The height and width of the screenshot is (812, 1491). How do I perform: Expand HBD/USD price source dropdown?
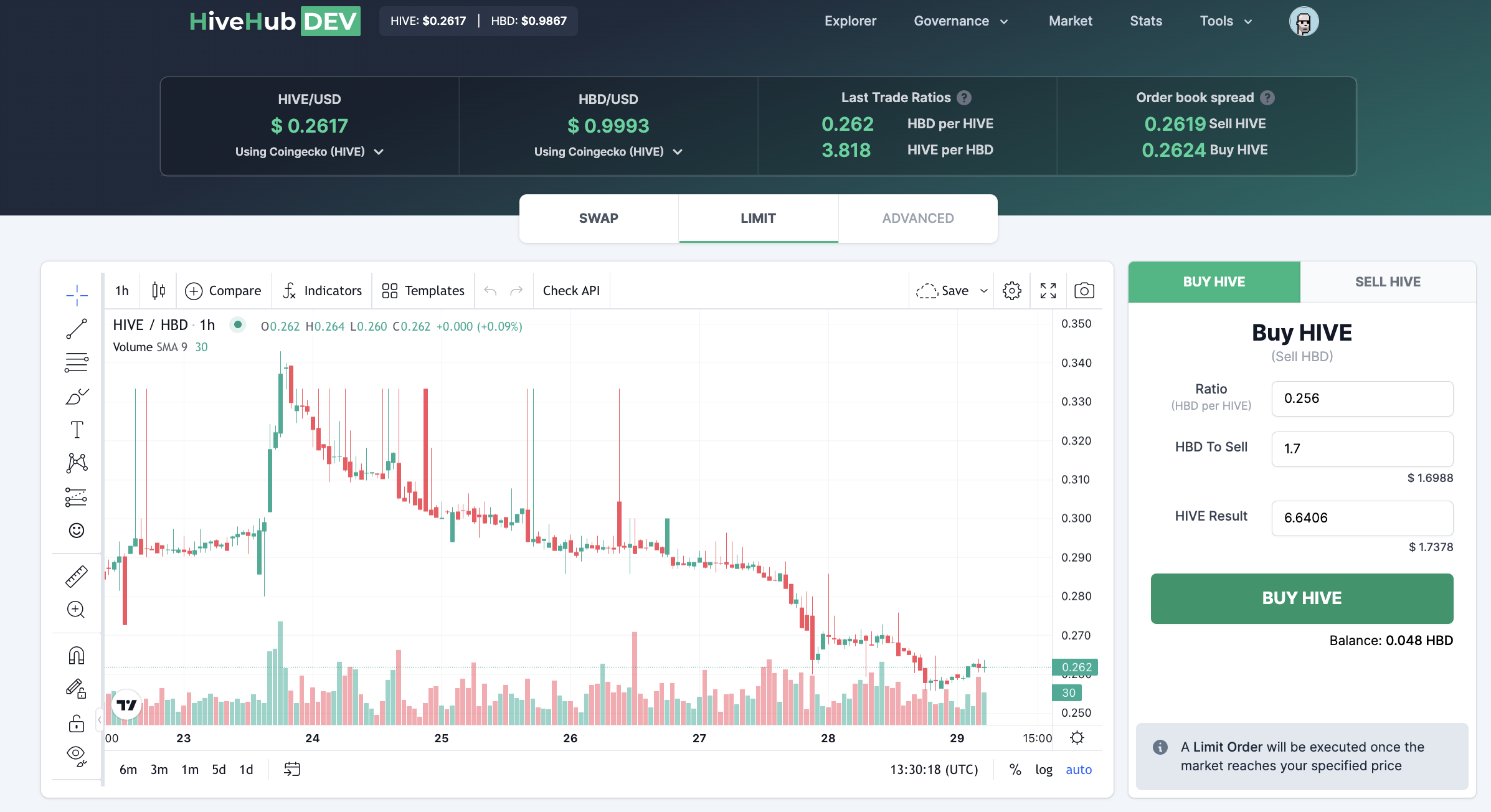click(x=608, y=152)
